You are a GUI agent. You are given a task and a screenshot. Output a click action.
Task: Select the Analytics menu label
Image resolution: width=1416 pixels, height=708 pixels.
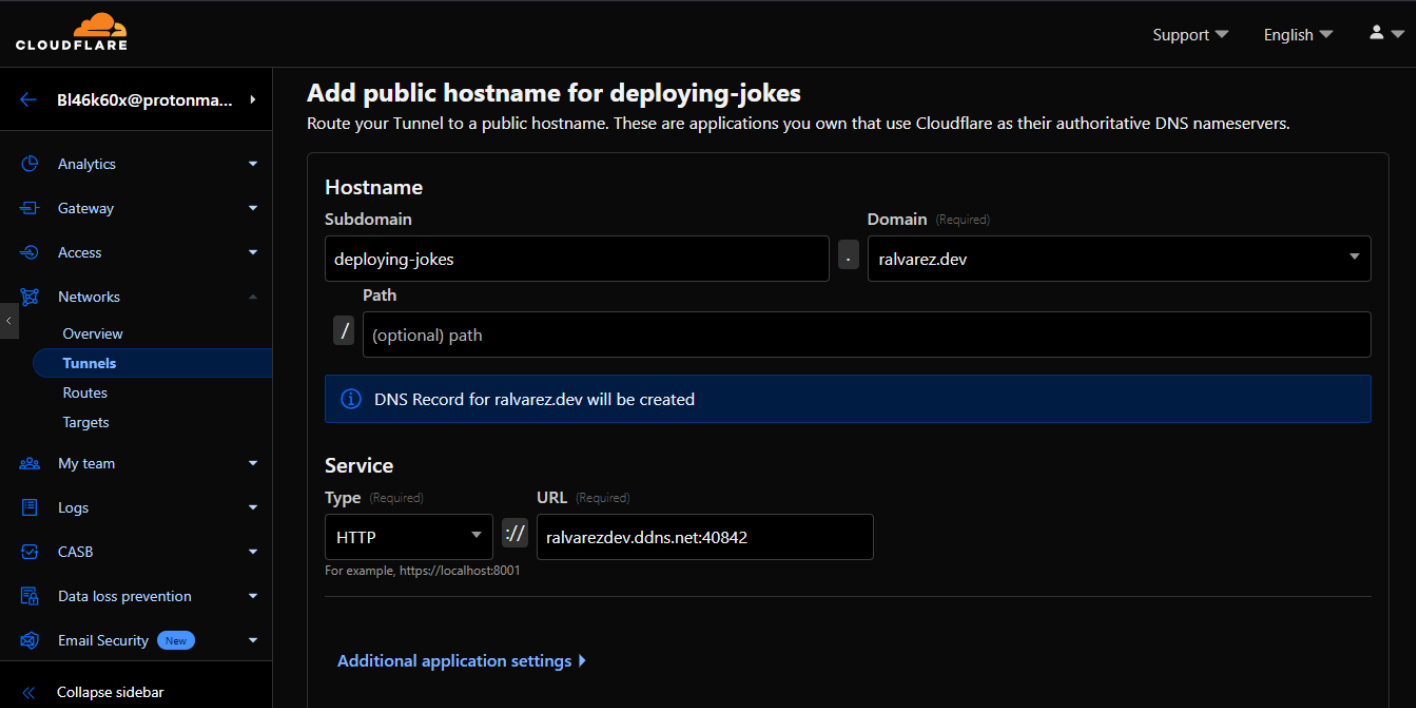[87, 164]
